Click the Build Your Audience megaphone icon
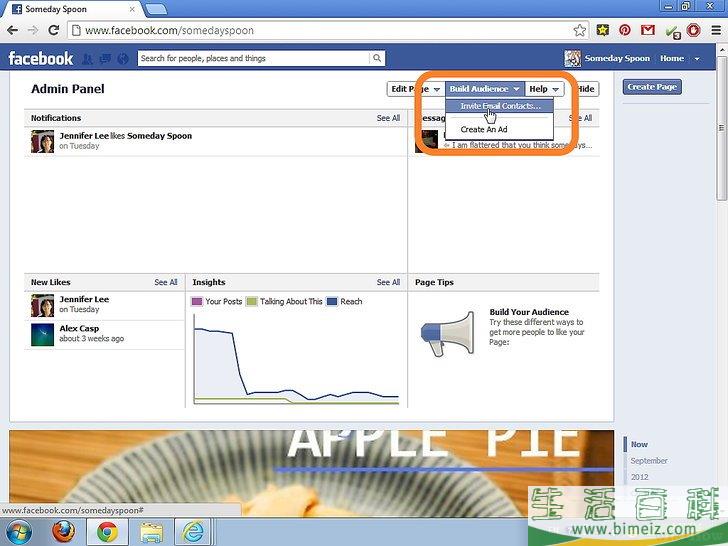Viewport: 728px width, 546px height. (x=448, y=334)
